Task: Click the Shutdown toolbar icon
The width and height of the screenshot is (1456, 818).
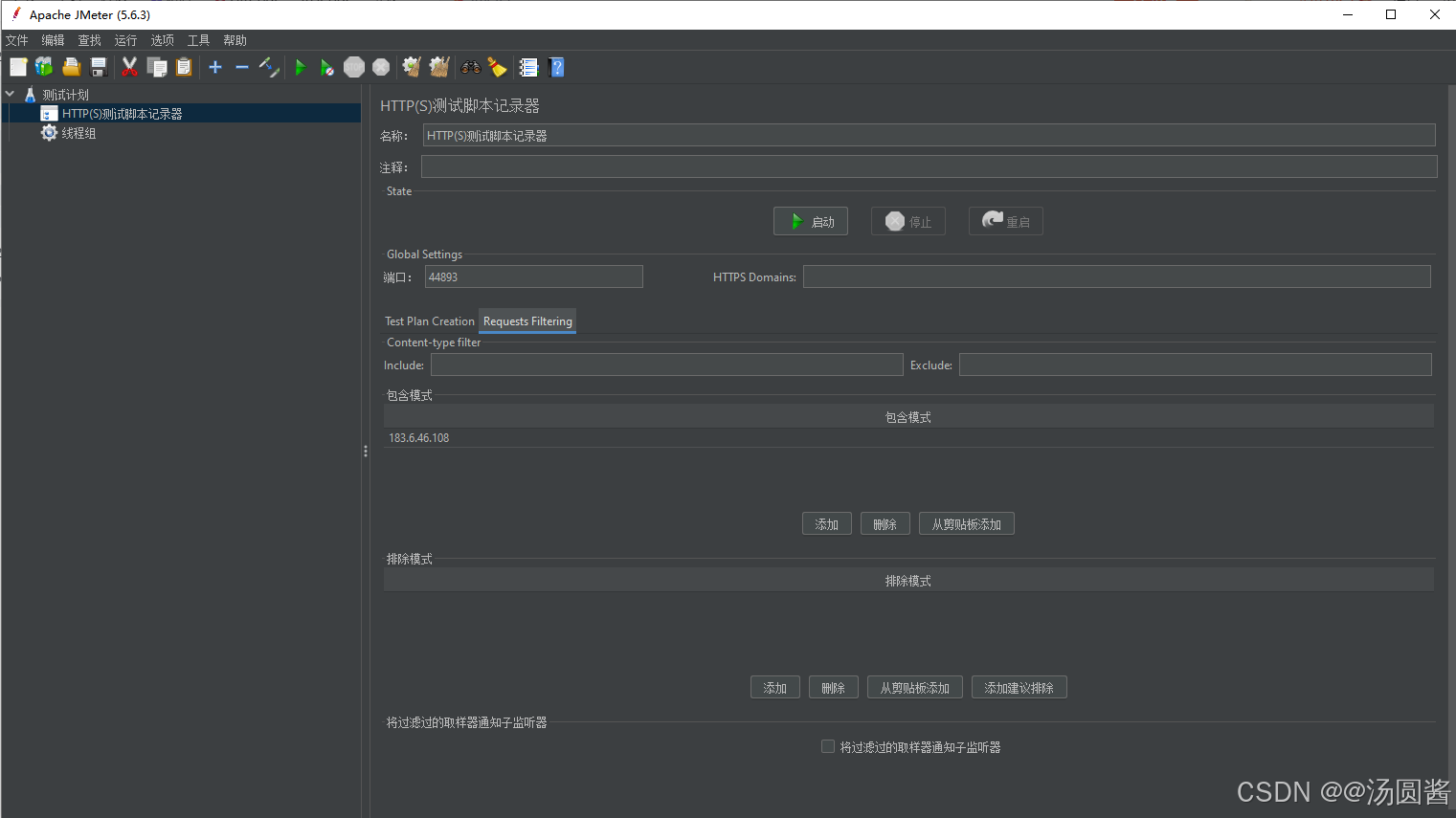Action: click(x=381, y=67)
